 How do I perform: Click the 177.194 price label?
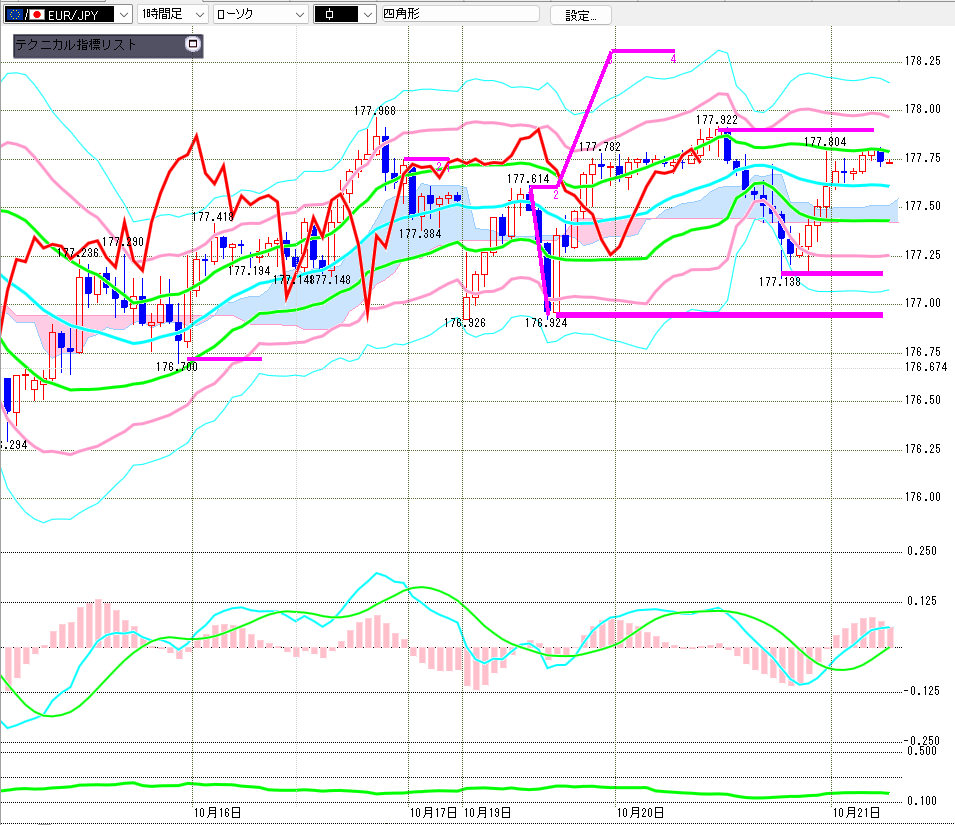pos(249,270)
